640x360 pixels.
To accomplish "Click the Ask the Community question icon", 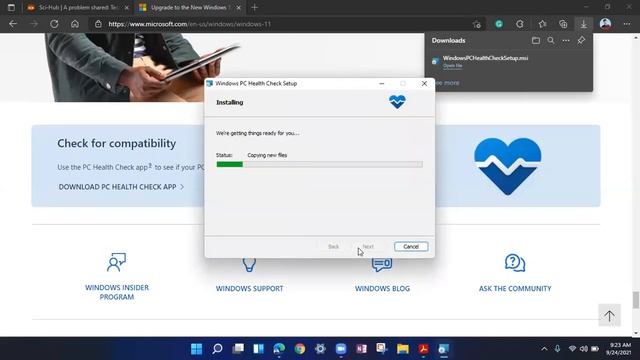I will tap(515, 262).
